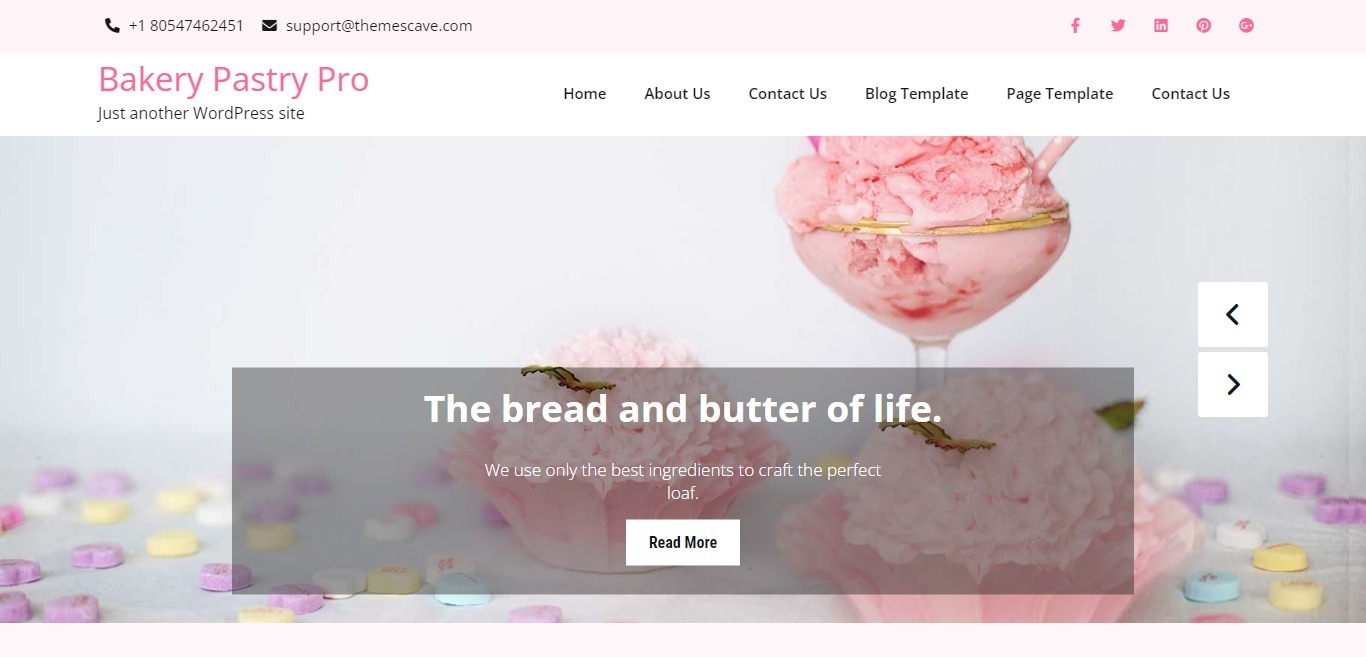Open the Twitter social icon
Screen dimensions: 1366x657
point(1118,26)
